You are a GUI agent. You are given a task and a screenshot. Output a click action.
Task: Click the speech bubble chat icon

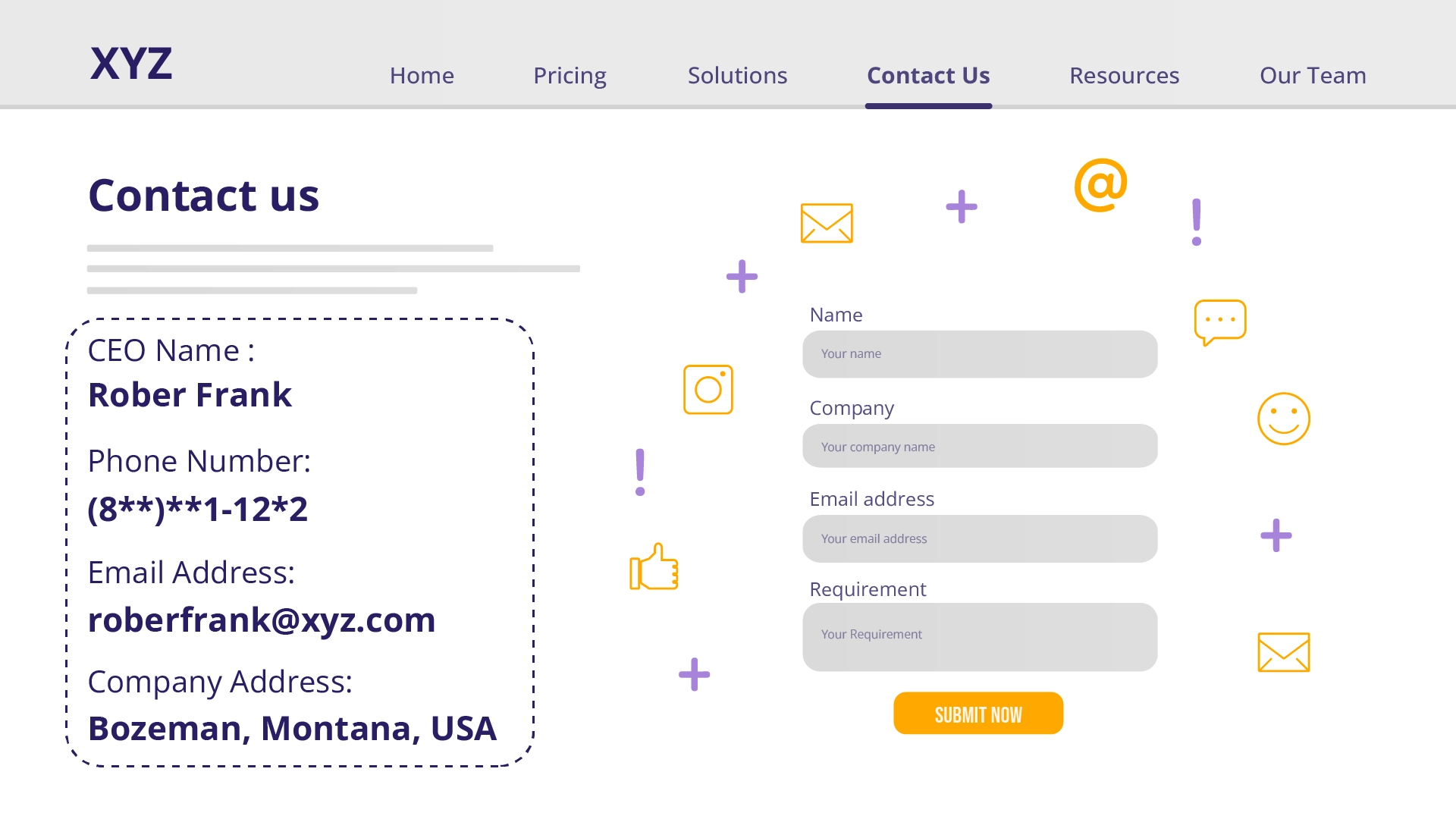point(1219,322)
